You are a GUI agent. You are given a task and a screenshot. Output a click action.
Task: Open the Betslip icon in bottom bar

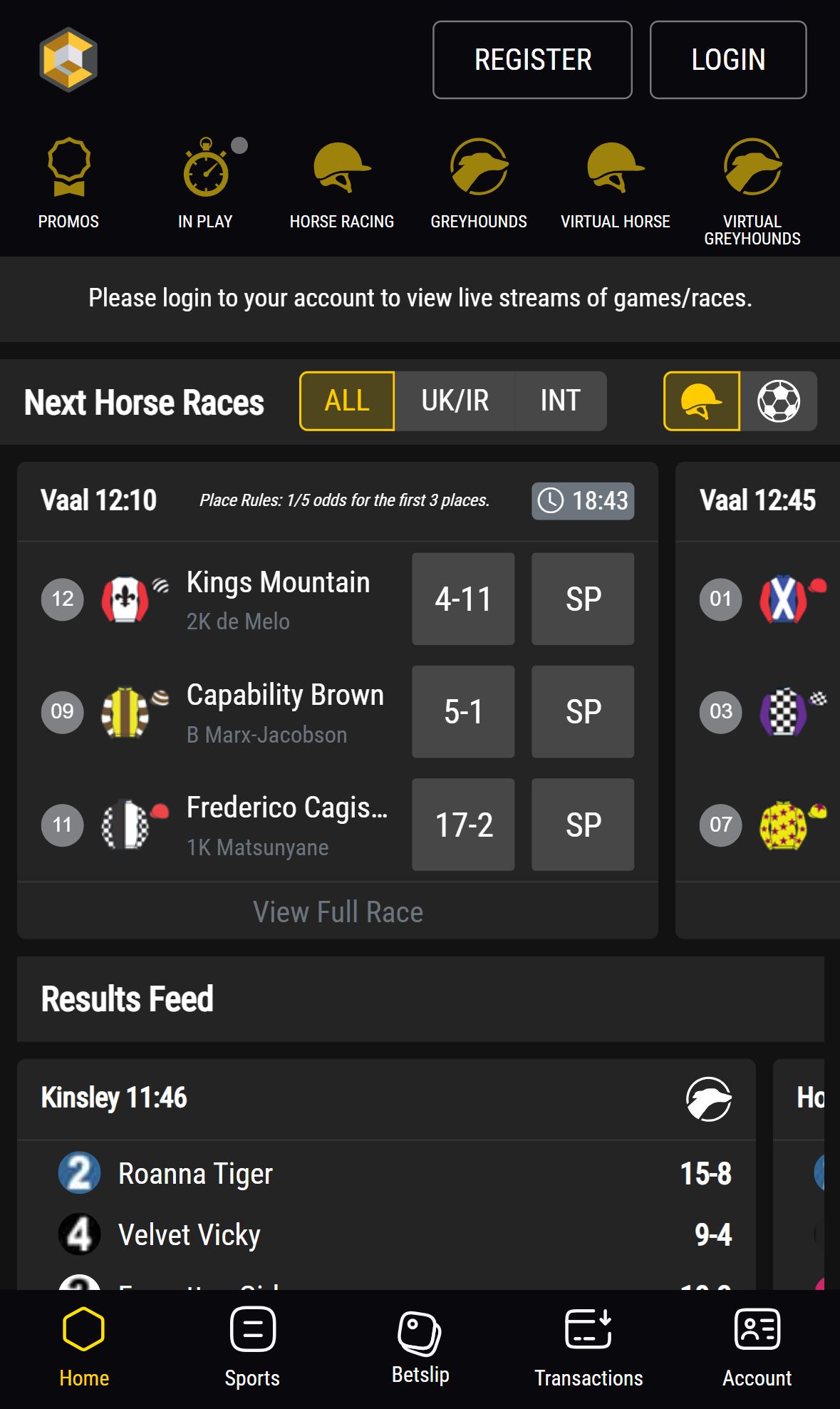tap(420, 1332)
